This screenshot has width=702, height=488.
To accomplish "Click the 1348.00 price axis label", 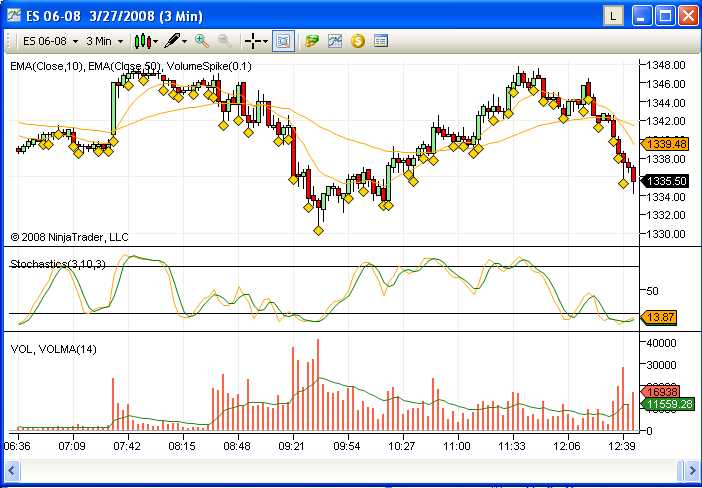I will 666,65.
